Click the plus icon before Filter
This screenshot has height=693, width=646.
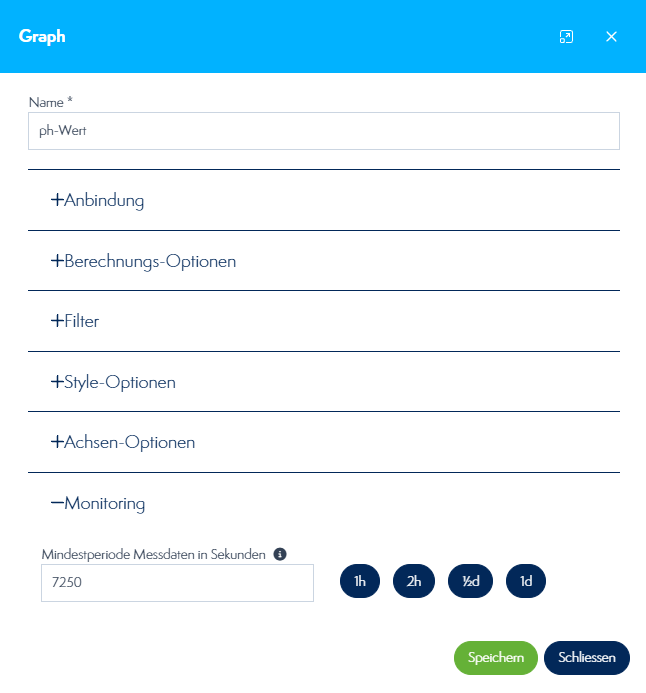pyautogui.click(x=57, y=321)
